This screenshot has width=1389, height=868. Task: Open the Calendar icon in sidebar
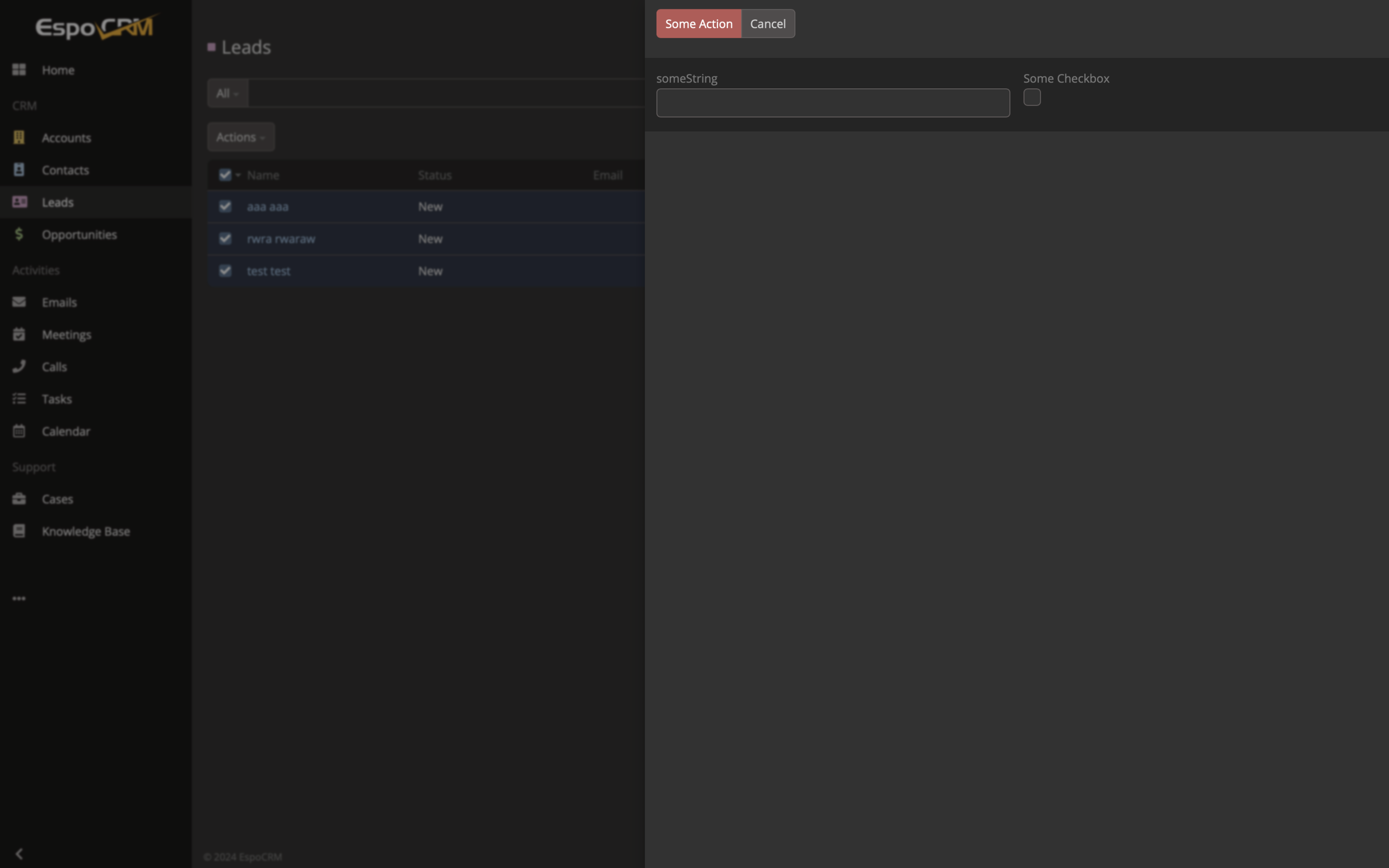tap(19, 431)
